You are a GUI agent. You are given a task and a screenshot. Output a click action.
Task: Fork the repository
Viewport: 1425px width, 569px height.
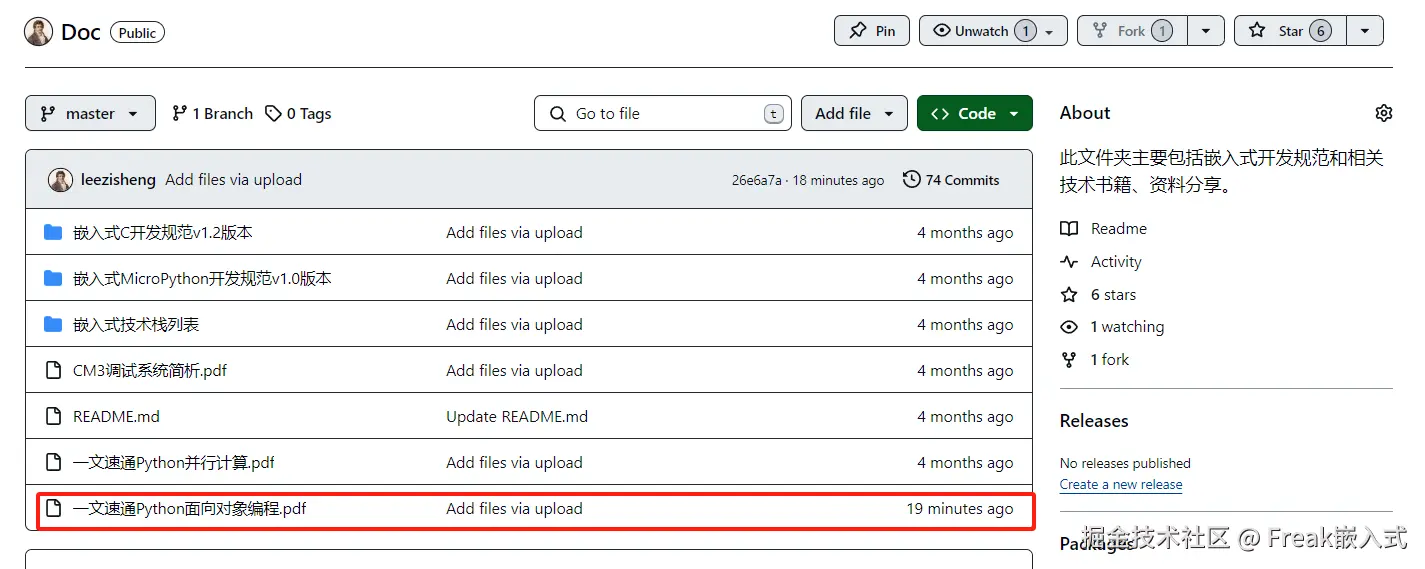click(1132, 31)
